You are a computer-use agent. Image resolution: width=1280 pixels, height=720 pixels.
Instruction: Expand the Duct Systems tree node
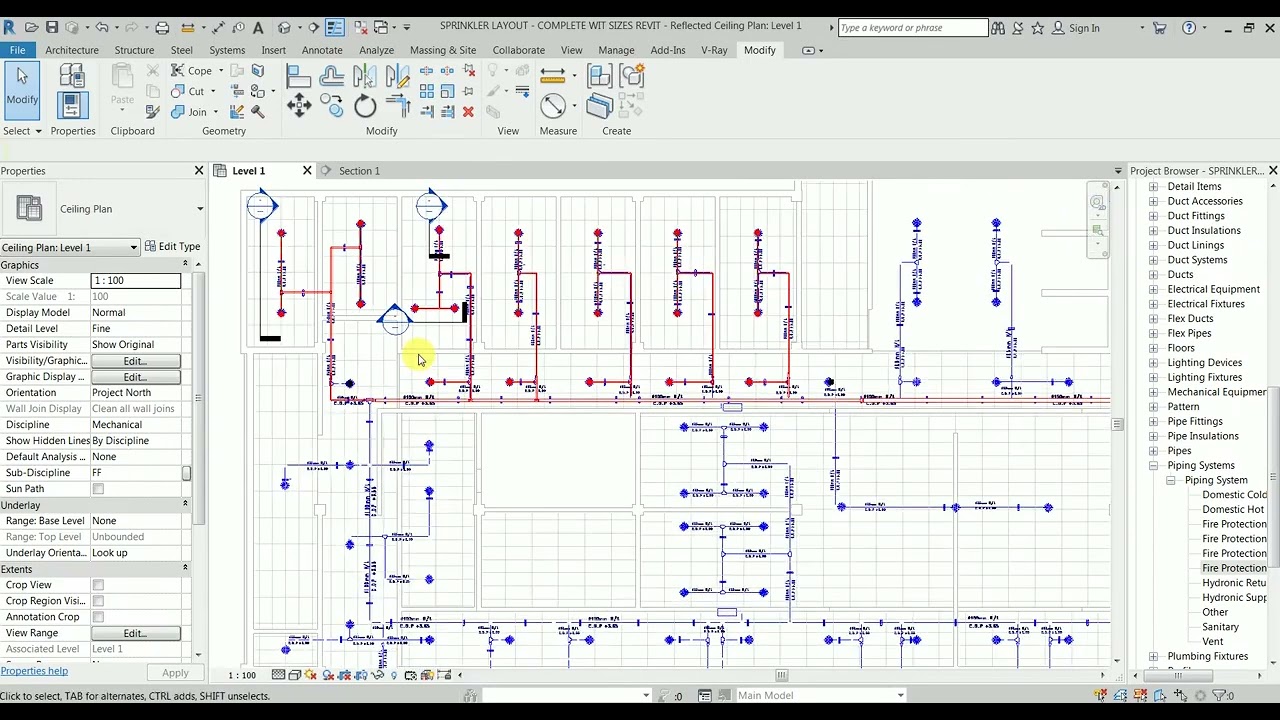(1153, 260)
